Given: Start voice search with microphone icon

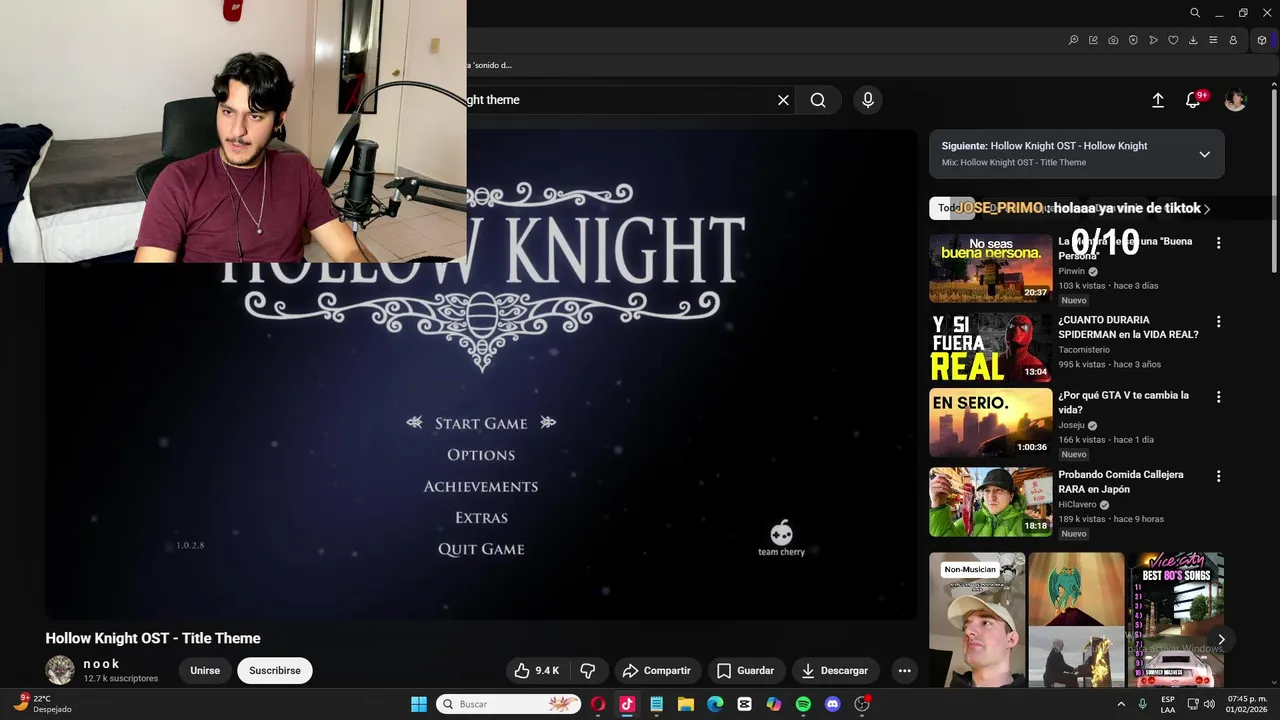Looking at the screenshot, I should (x=868, y=100).
